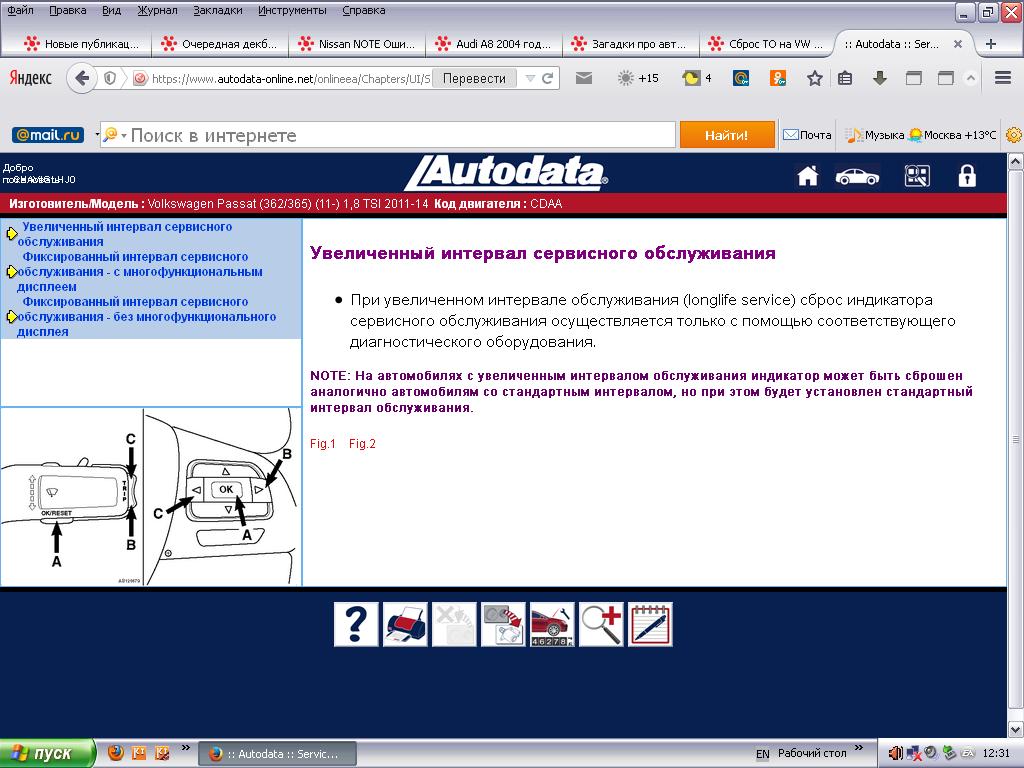
Task: Expand the search engine dropdown arrow
Action: pos(123,135)
